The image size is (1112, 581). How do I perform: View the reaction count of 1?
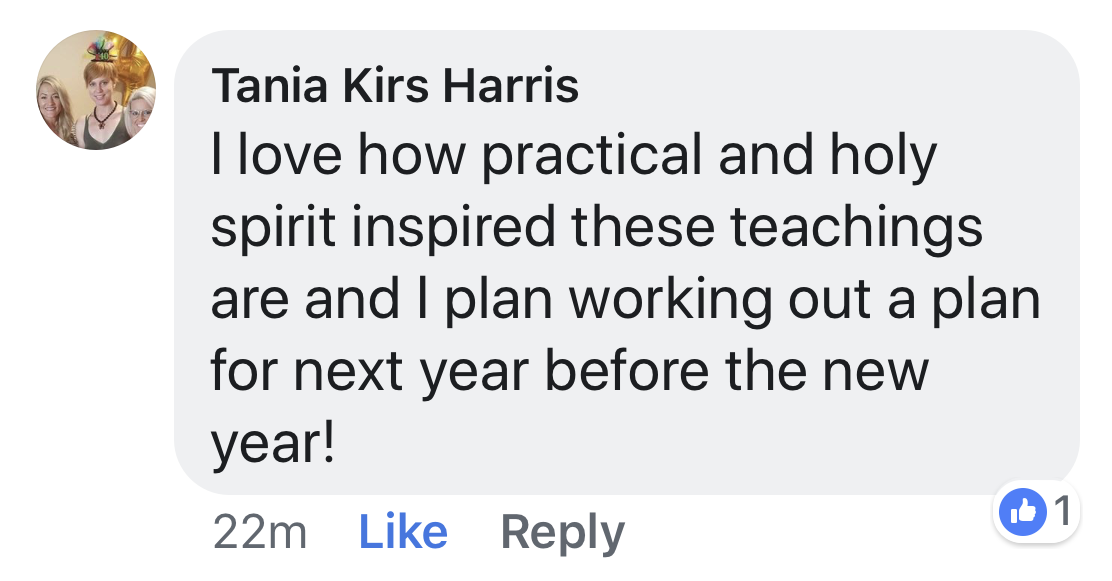tap(1062, 512)
